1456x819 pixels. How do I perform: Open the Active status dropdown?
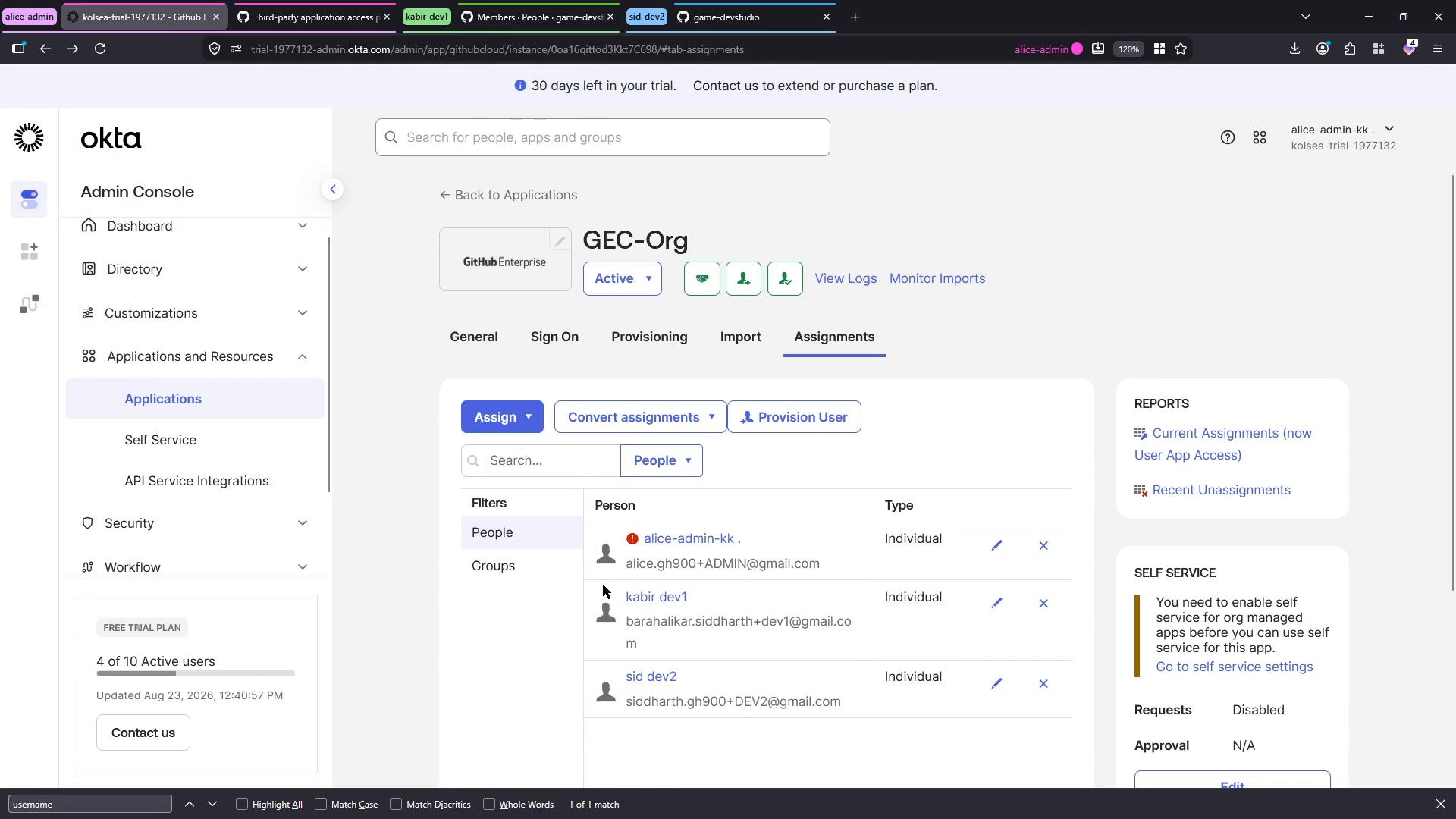pyautogui.click(x=622, y=278)
